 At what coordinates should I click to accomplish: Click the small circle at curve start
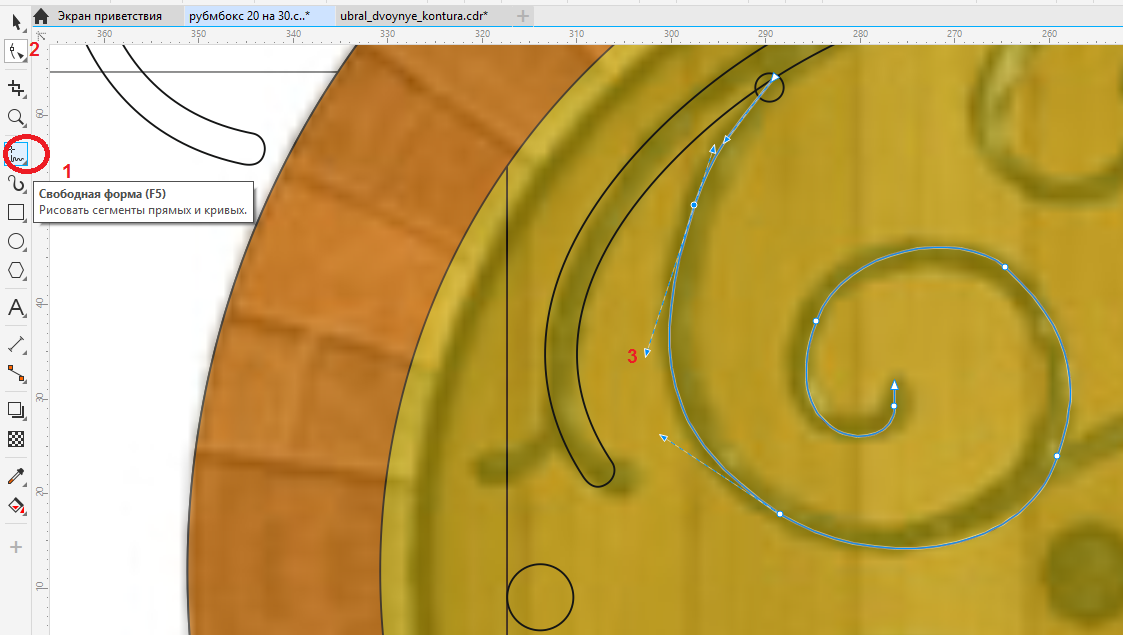coord(770,87)
